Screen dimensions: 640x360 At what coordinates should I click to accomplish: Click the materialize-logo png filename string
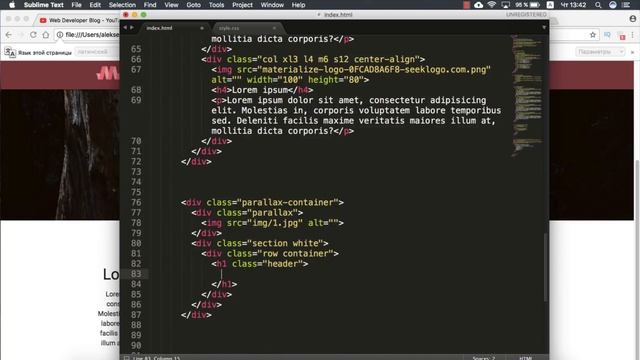point(374,69)
